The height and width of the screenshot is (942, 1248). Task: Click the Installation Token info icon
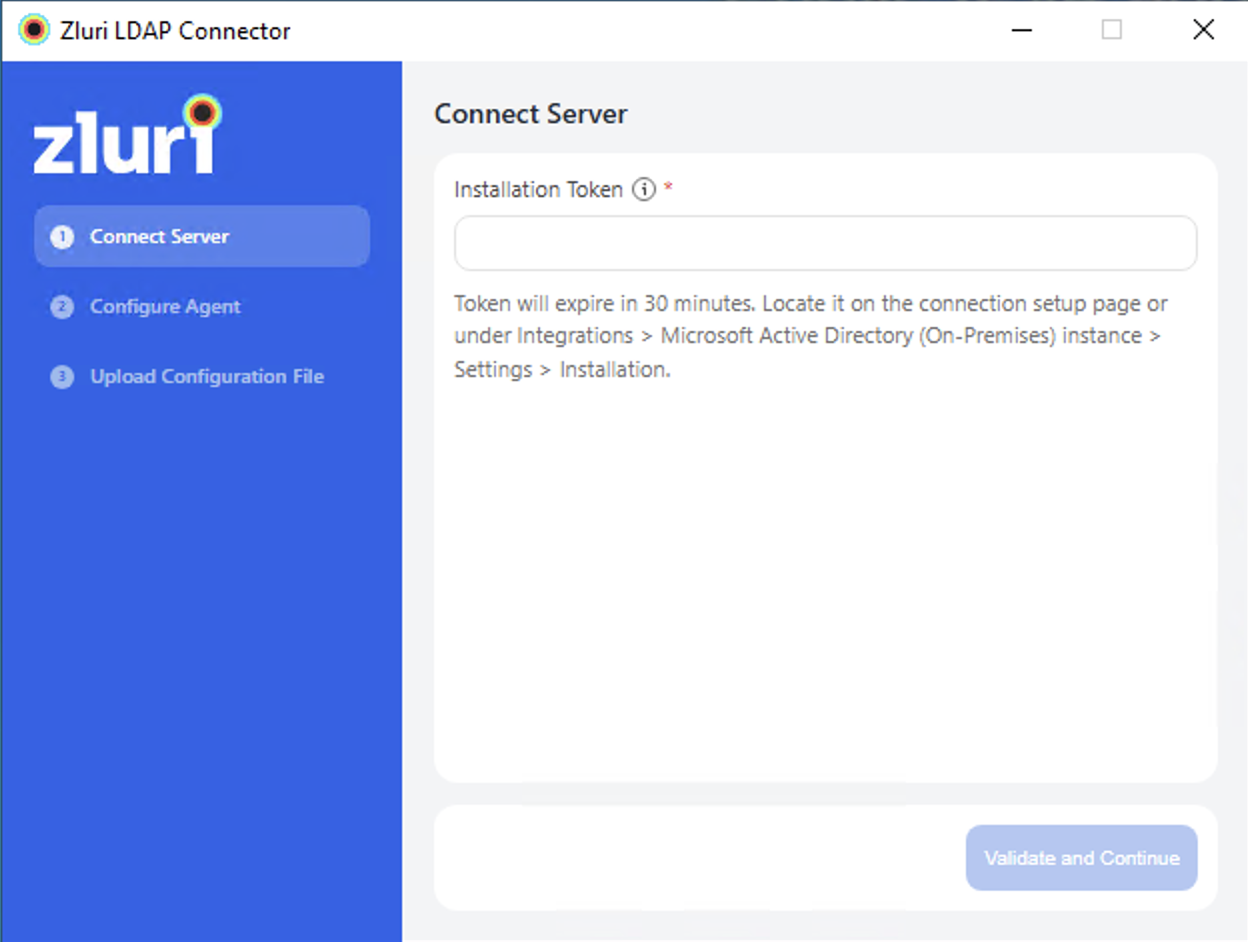click(644, 189)
